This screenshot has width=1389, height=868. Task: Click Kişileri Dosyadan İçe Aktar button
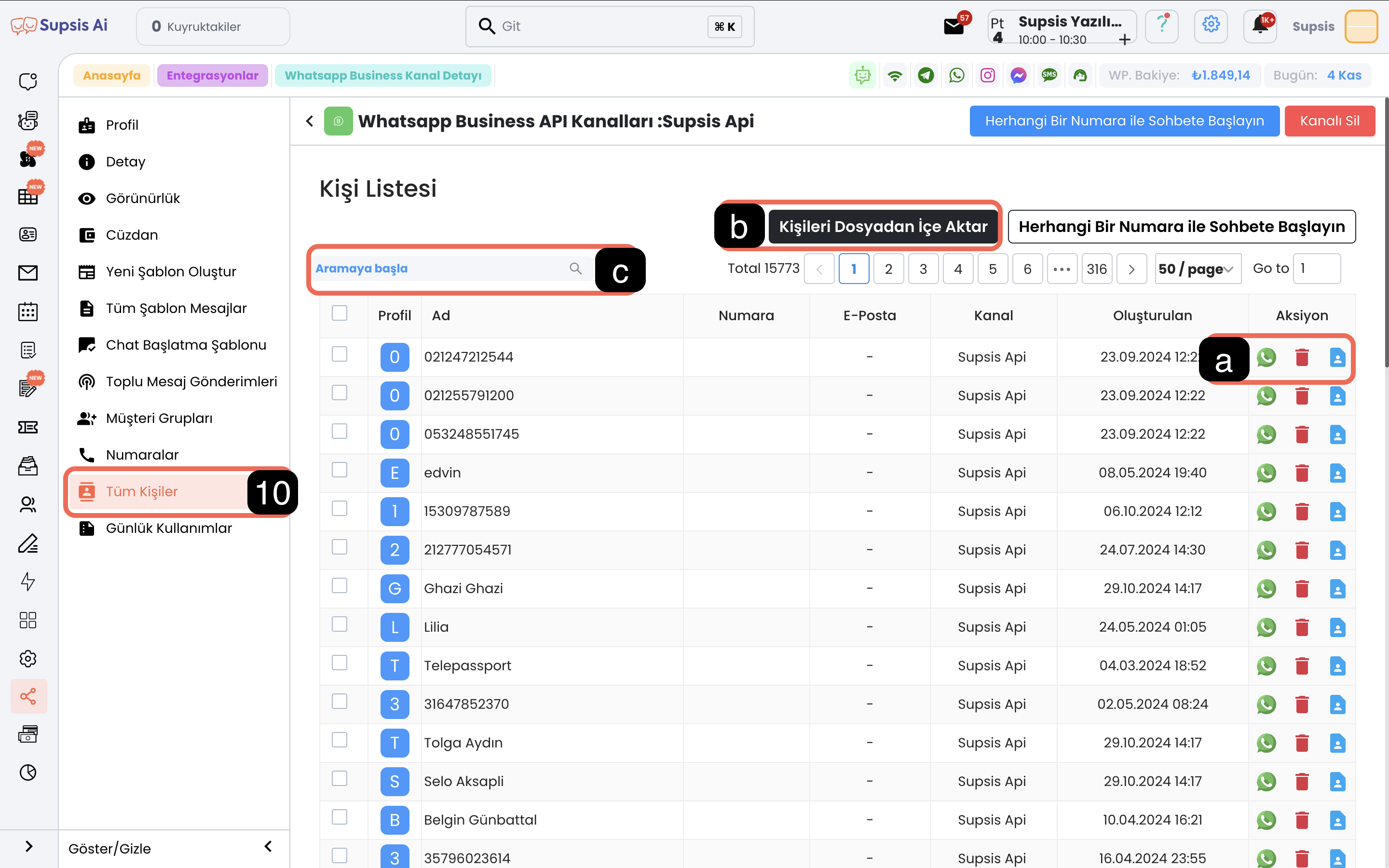(x=883, y=227)
